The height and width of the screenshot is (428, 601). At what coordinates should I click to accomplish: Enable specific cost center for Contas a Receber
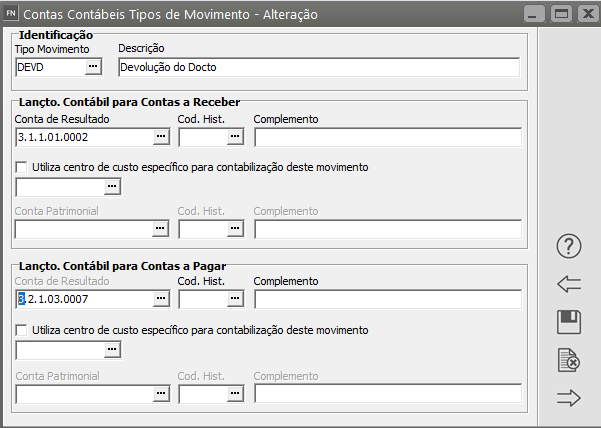tap(22, 167)
